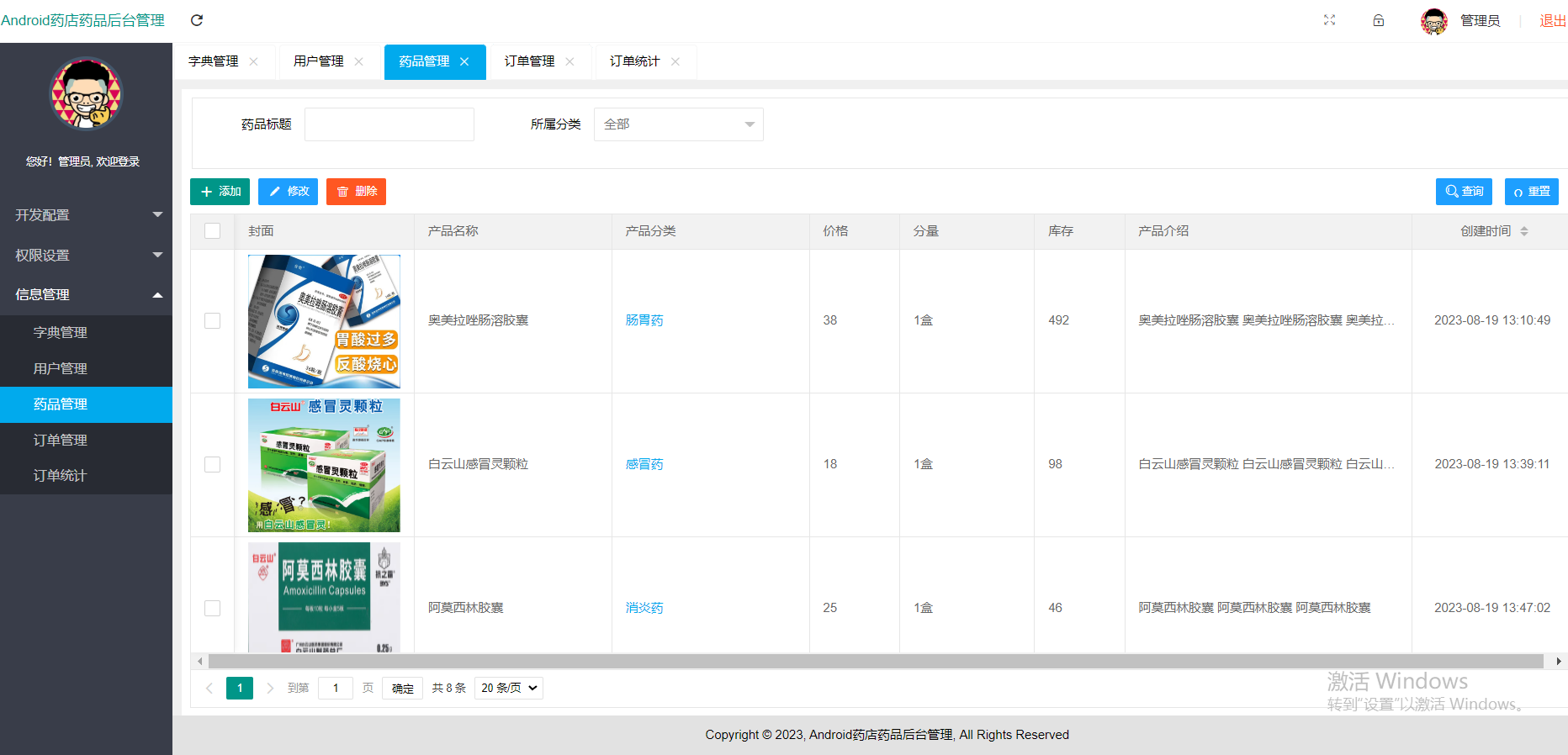Switch to the 用户管理 tab

(319, 61)
